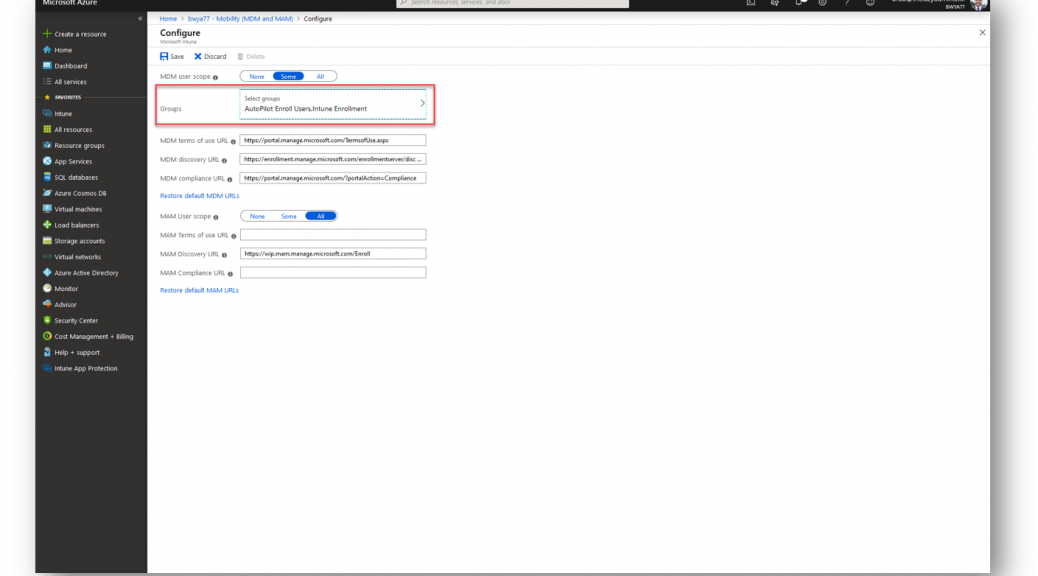Discard configuration changes
The height and width of the screenshot is (576, 1038).
click(x=210, y=56)
